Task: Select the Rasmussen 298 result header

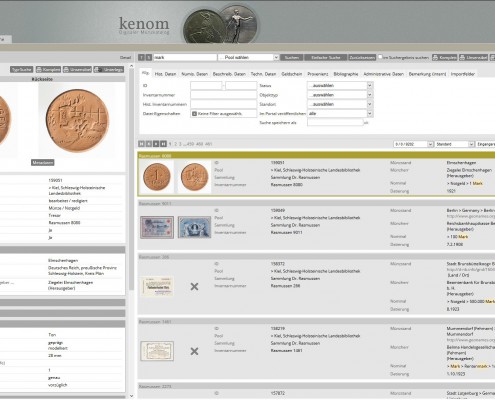Action: [x=316, y=257]
